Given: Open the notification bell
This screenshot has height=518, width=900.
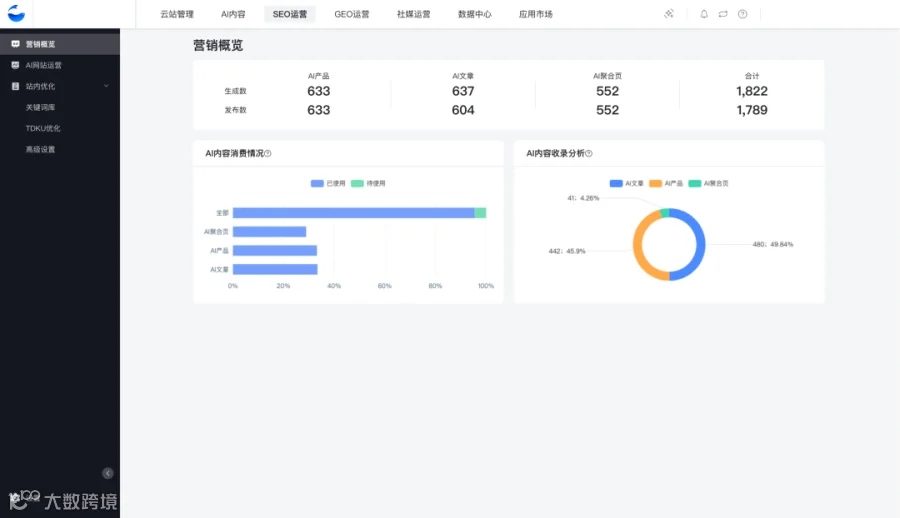Looking at the screenshot, I should pyautogui.click(x=704, y=14).
